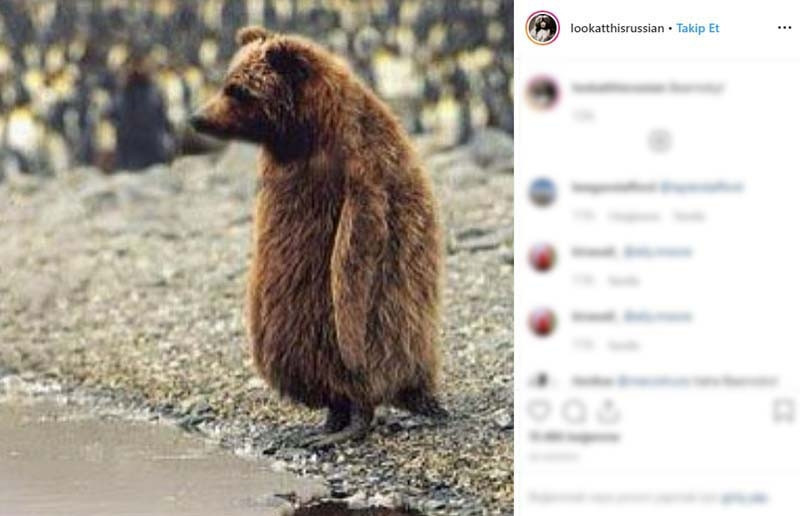800x516 pixels.
Task: Click the brown bear cub photo
Action: tap(257, 258)
